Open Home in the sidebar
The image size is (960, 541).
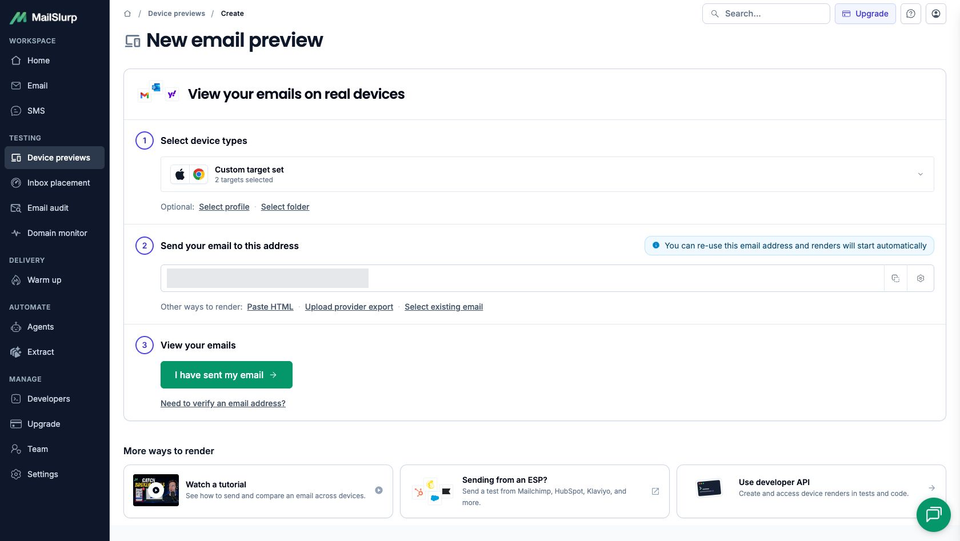(54, 61)
